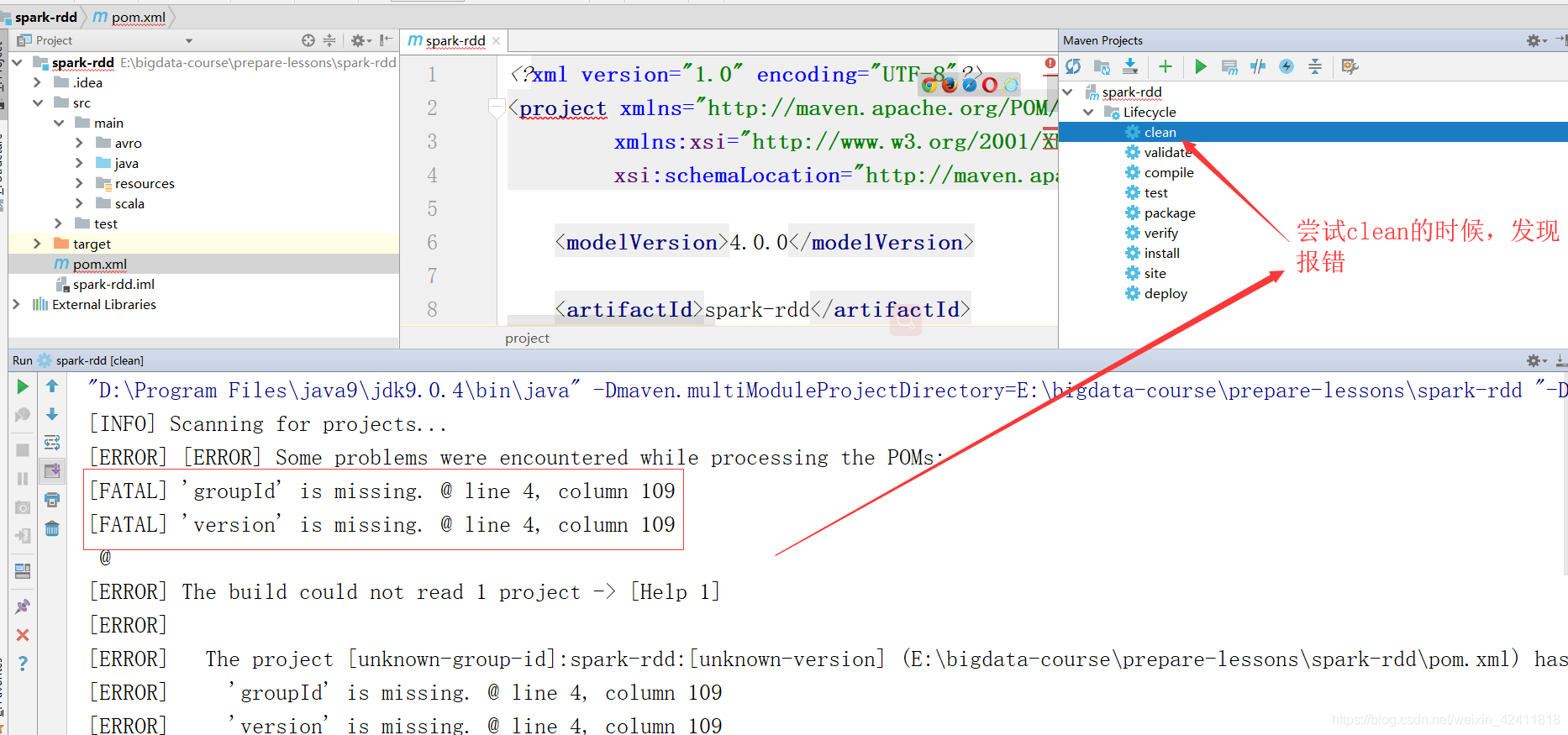This screenshot has width=1568, height=735.
Task: Click the editor error indicator icon
Action: 1050,63
